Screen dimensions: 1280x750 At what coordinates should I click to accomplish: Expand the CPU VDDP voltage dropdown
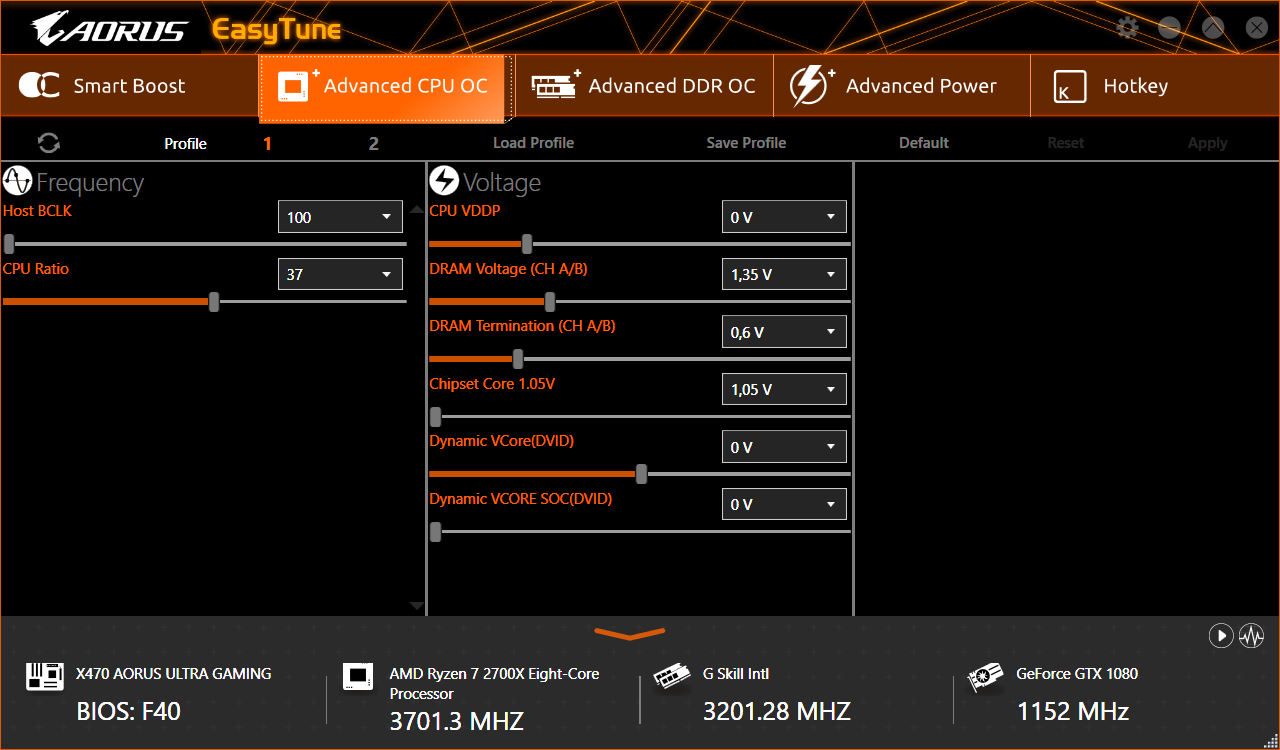tap(784, 217)
